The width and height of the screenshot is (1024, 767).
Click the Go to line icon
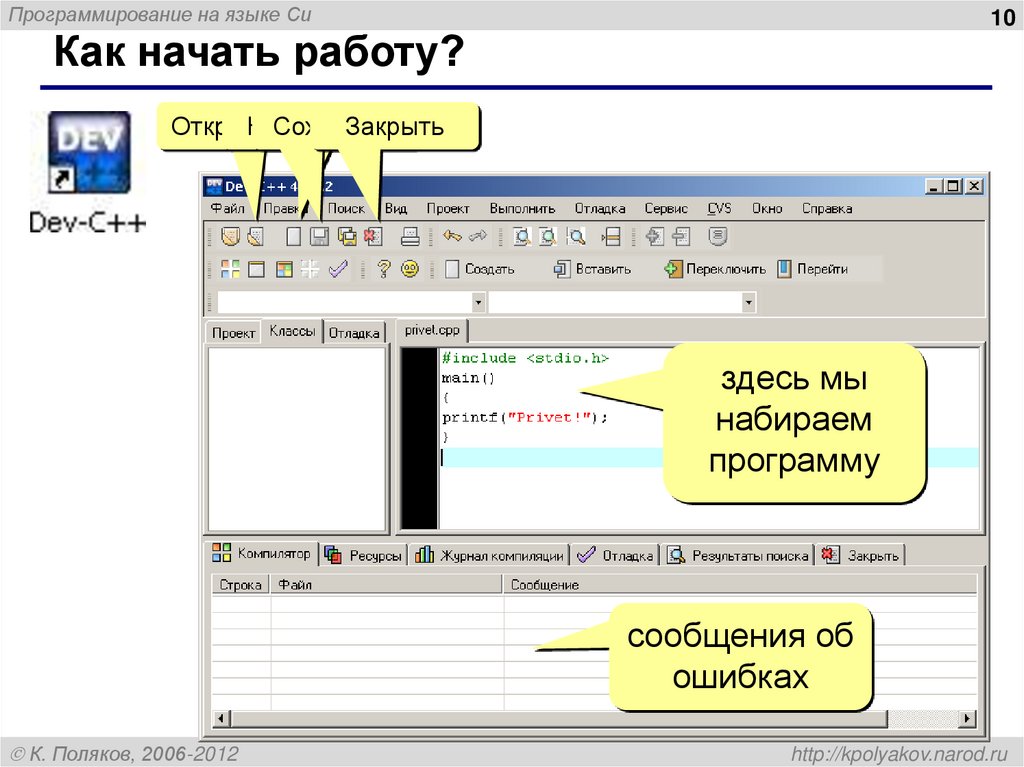[611, 236]
